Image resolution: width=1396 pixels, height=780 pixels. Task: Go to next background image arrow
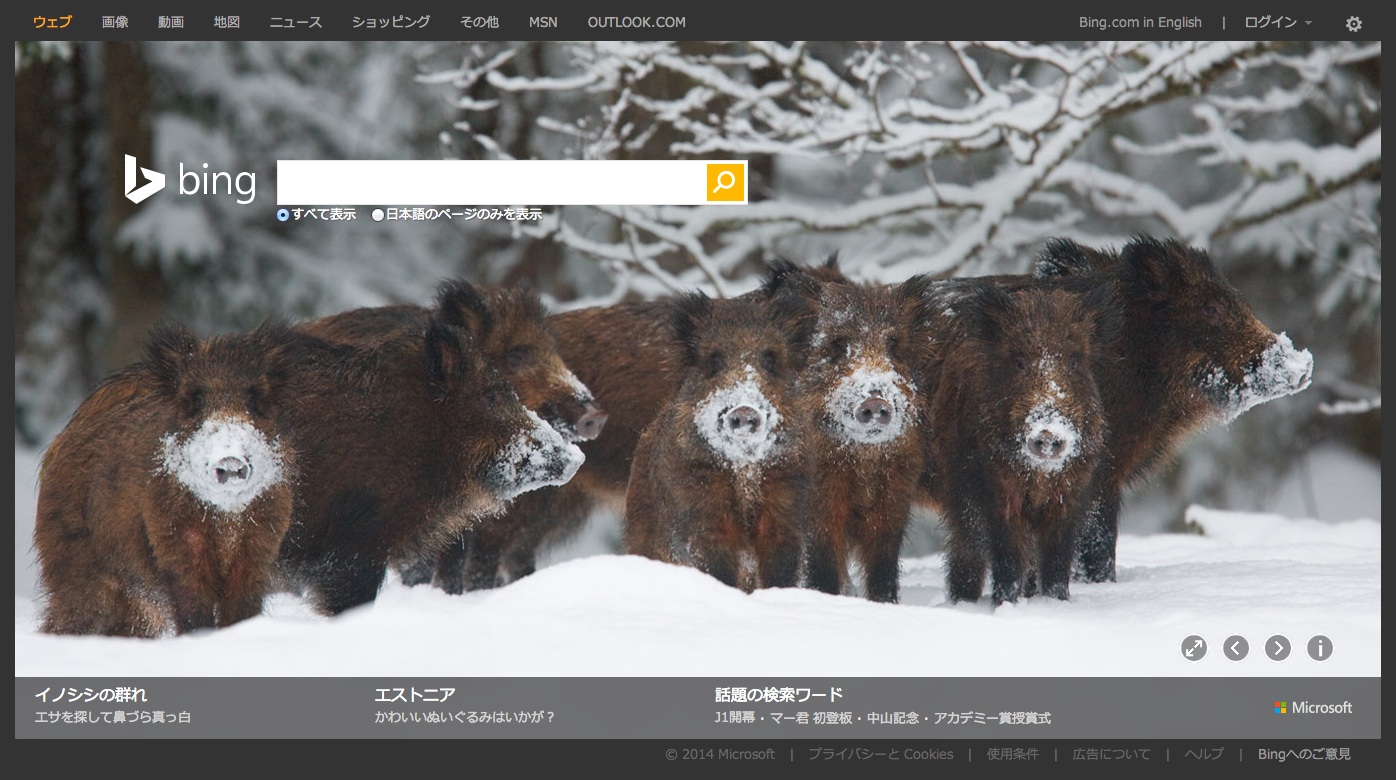click(x=1278, y=648)
